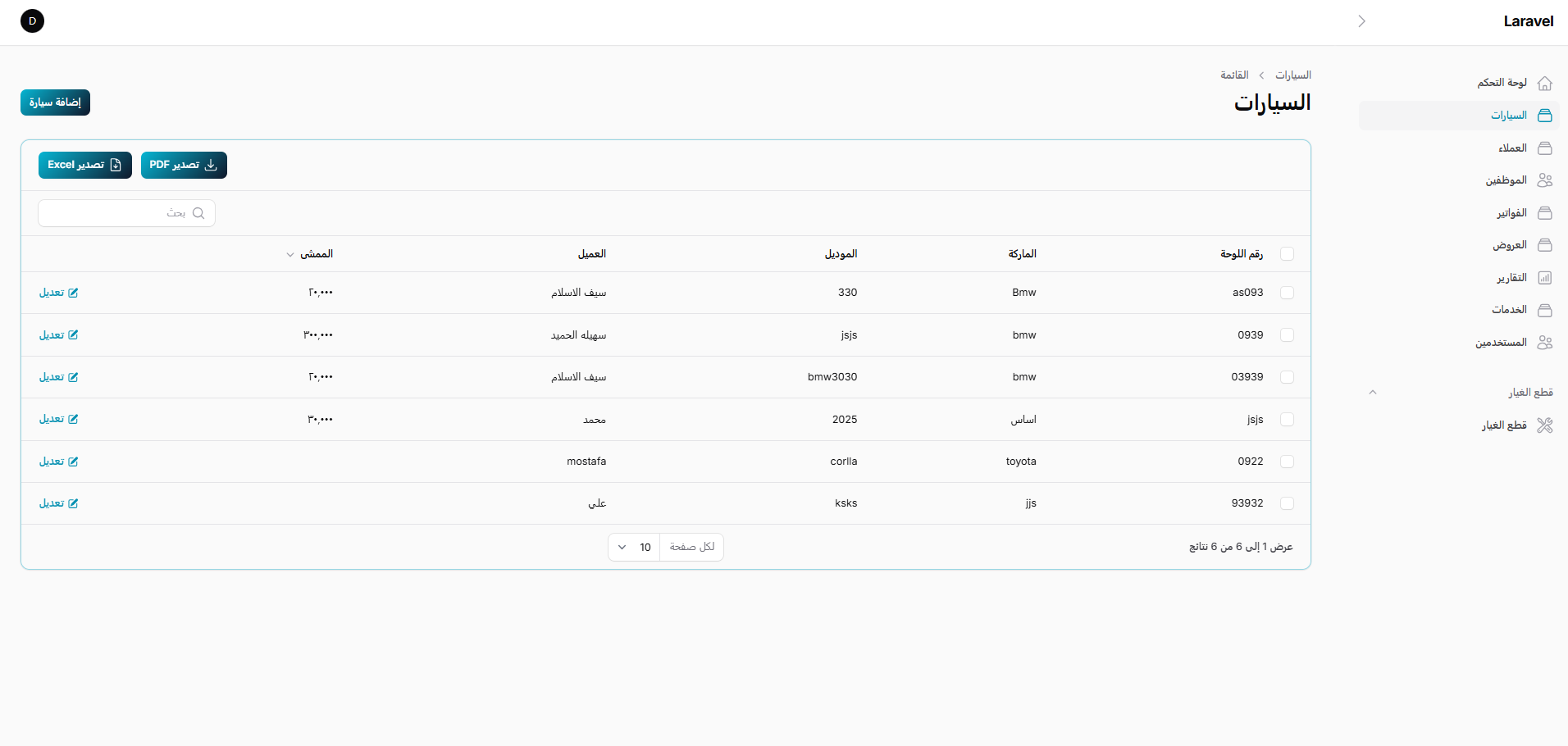Click the إضافة سيارة button
Image resolution: width=1568 pixels, height=746 pixels.
(55, 102)
